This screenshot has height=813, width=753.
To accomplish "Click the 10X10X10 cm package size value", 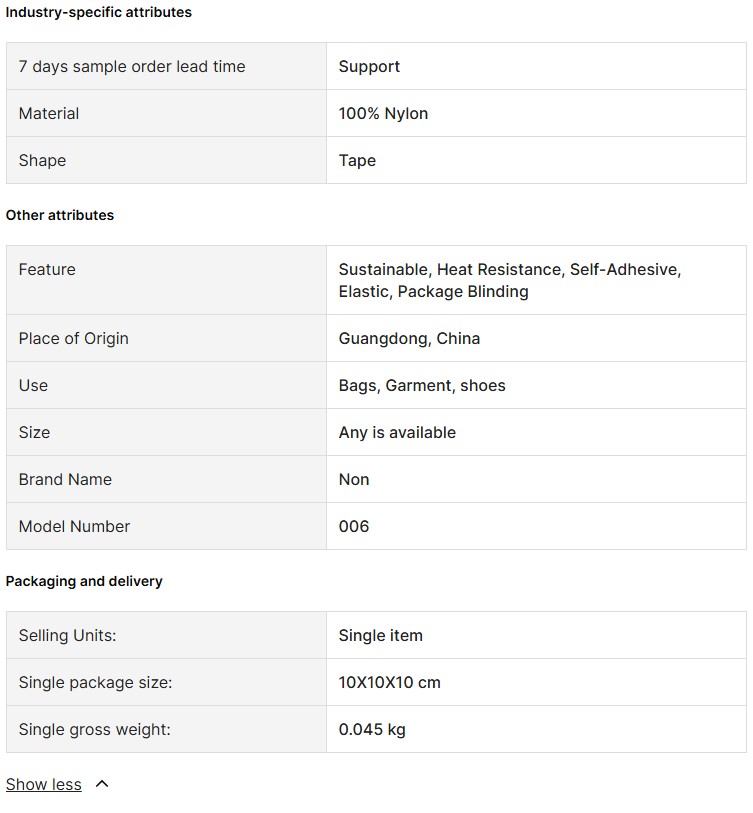I will 389,683.
